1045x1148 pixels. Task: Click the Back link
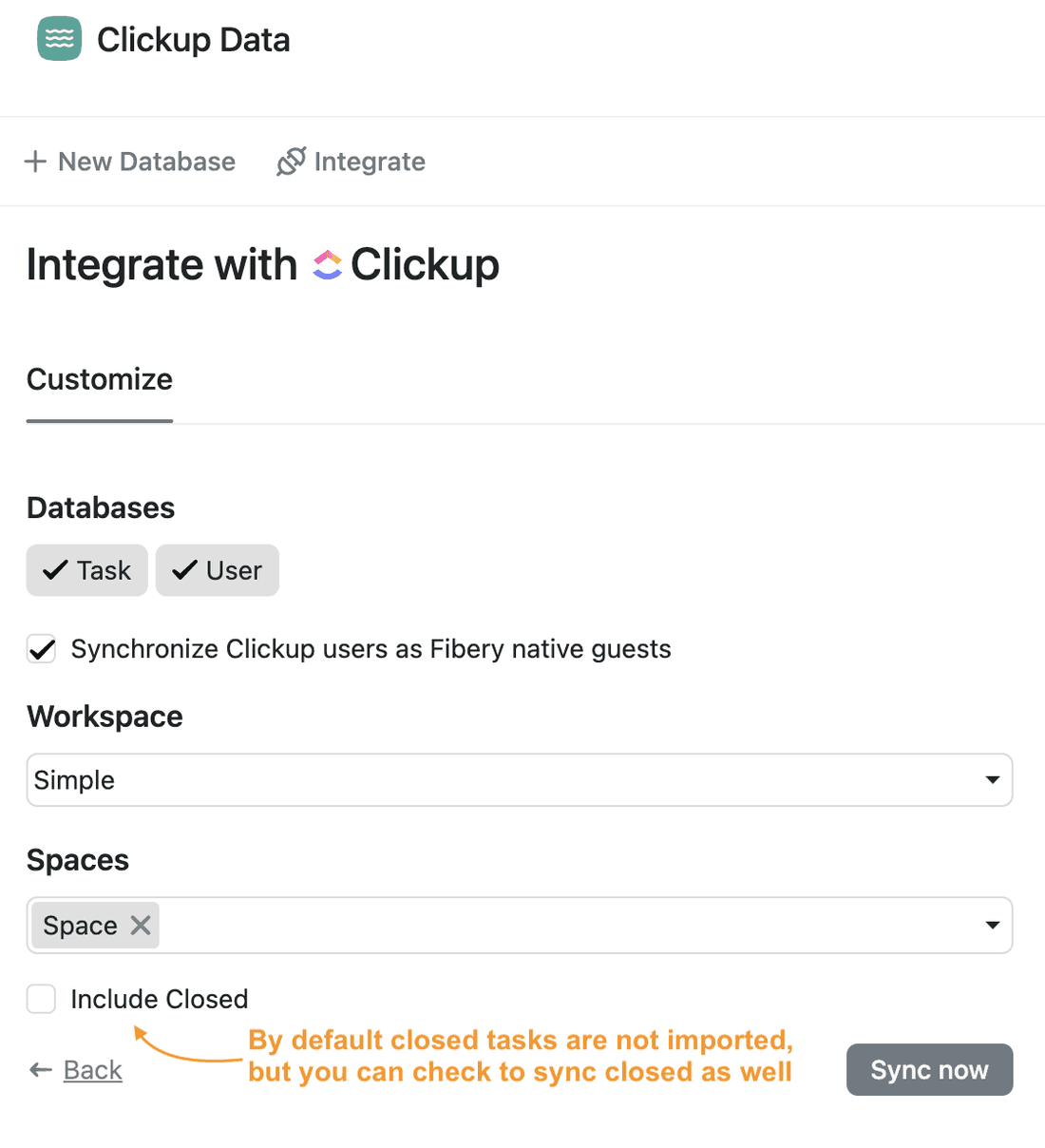[x=91, y=1069]
